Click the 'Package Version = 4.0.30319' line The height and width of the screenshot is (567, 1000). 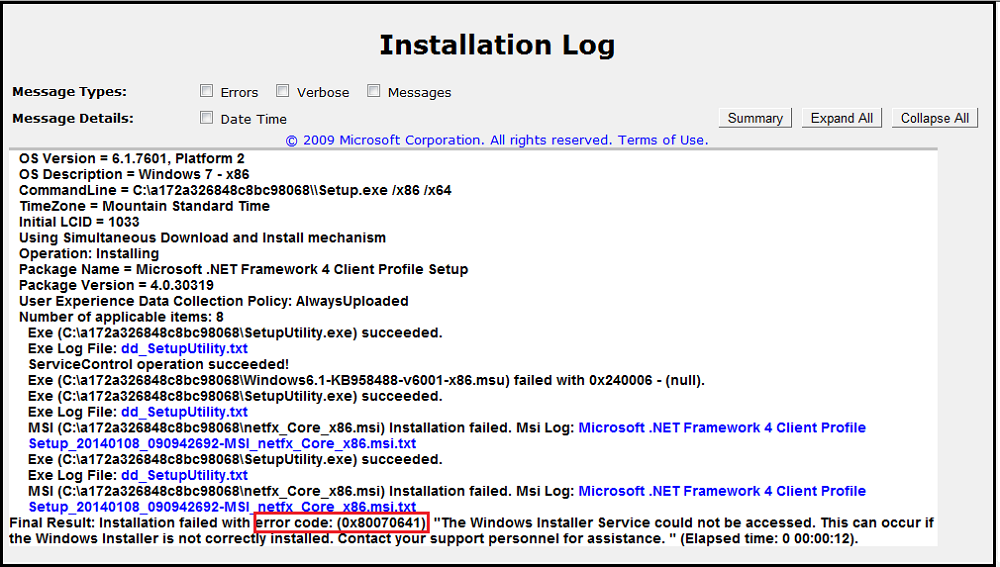[116, 285]
